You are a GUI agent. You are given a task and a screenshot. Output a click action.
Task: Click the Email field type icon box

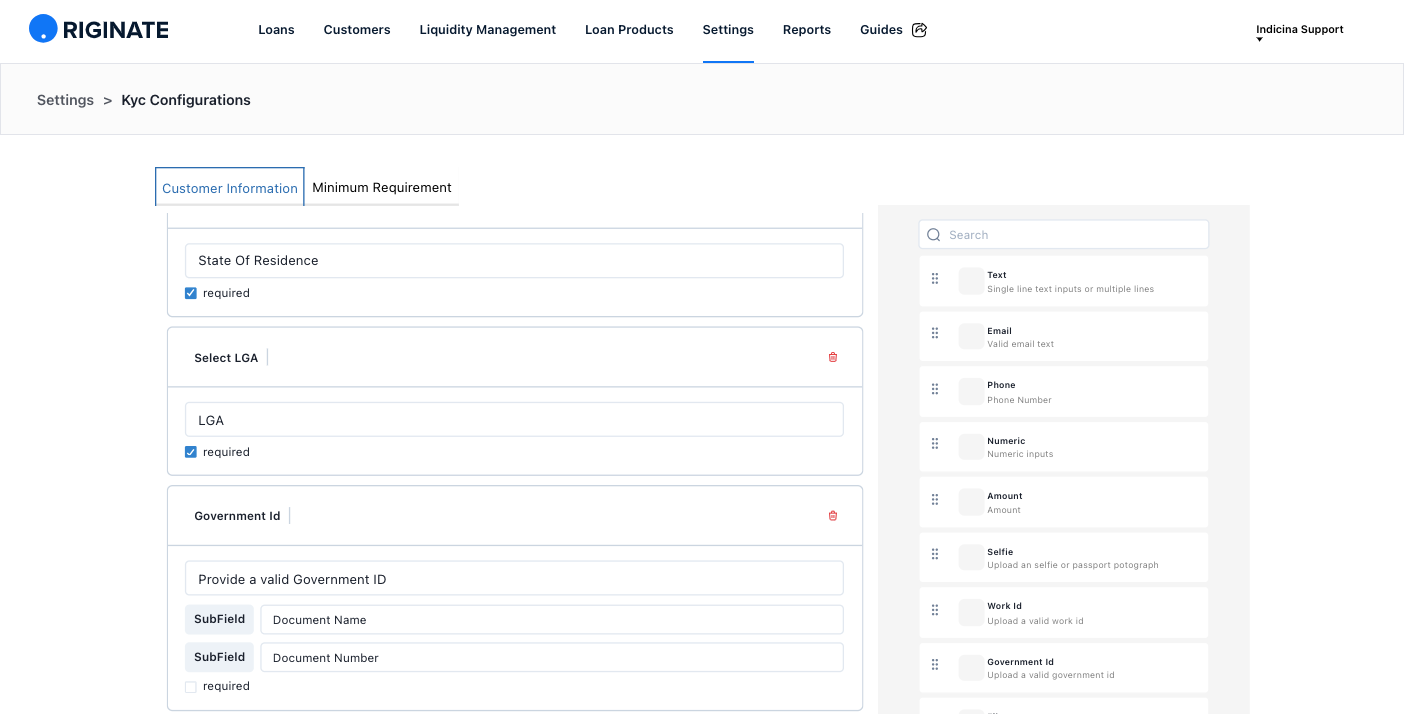pos(971,336)
